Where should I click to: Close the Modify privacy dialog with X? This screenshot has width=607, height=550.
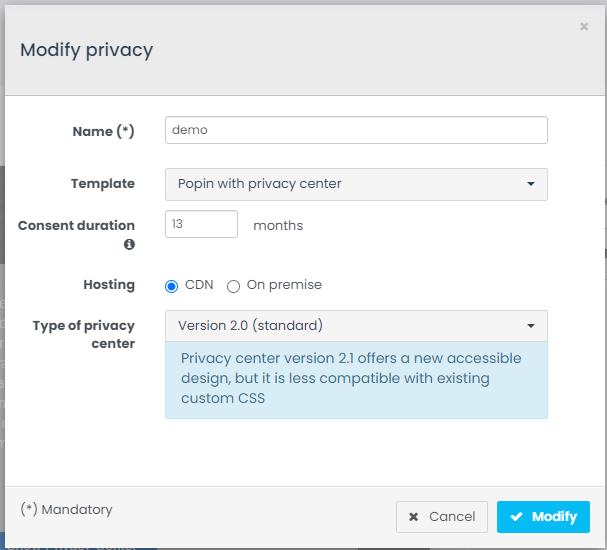point(584,27)
